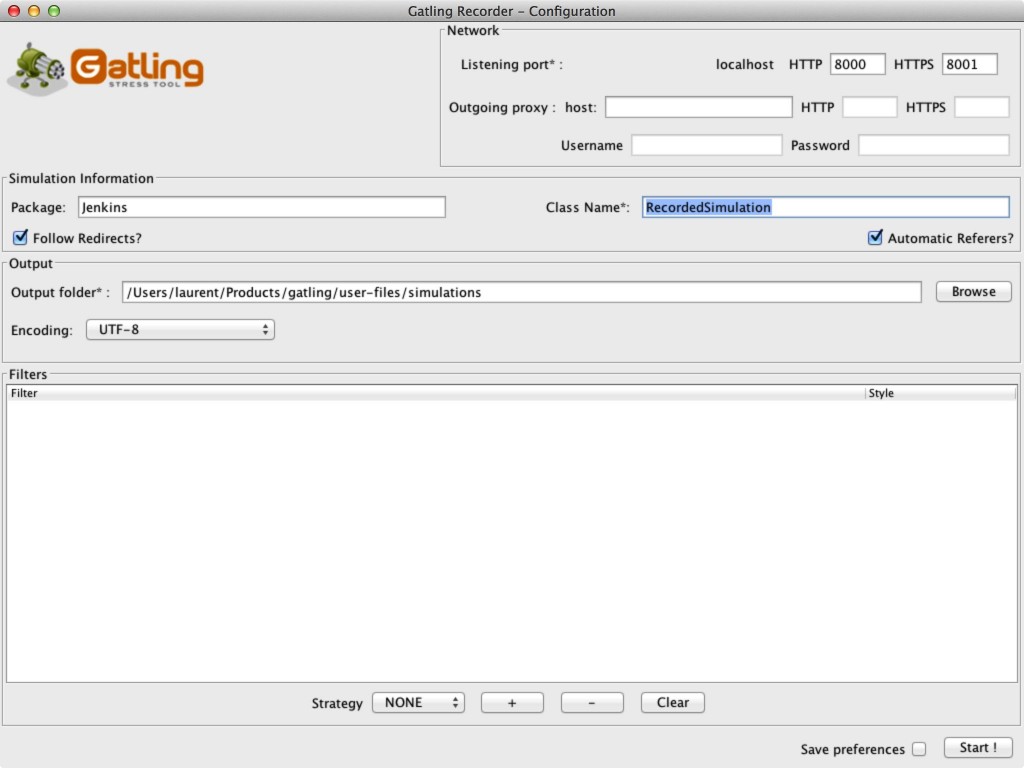
Task: Add a filter with the plus button
Action: 512,703
